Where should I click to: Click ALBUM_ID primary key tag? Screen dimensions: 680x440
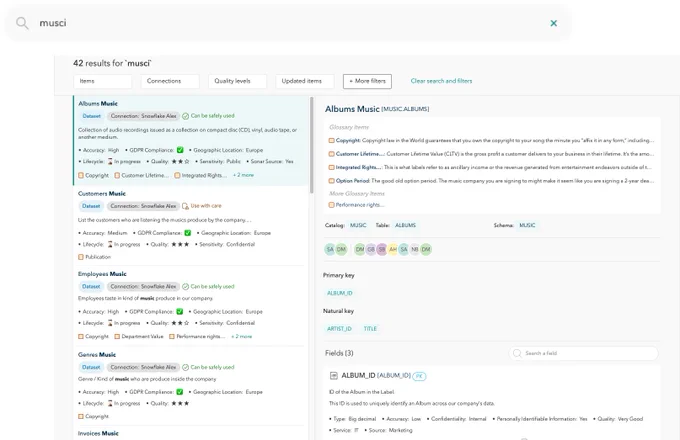click(340, 293)
